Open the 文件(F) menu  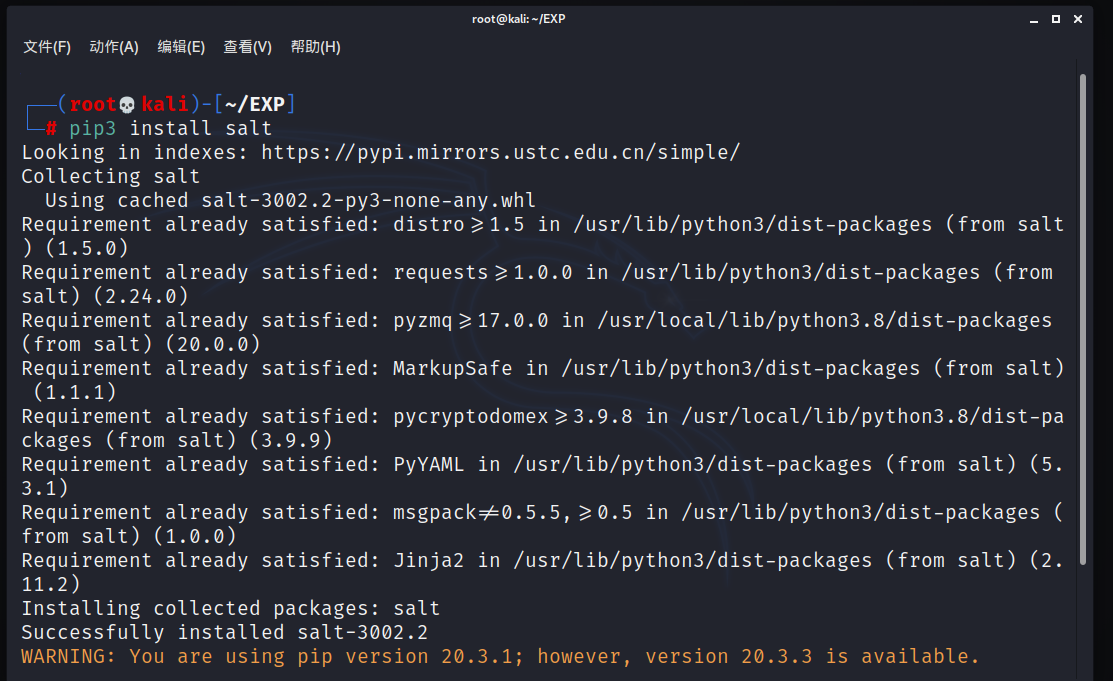click(x=47, y=47)
